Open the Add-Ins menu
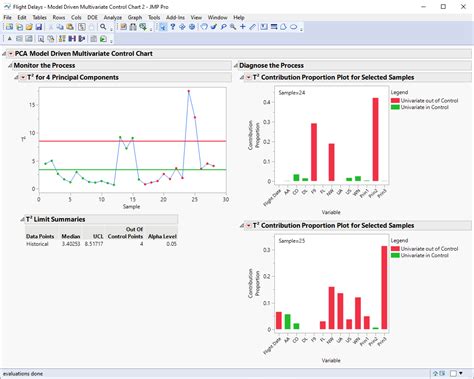This screenshot has height=379, width=474. pos(175,17)
